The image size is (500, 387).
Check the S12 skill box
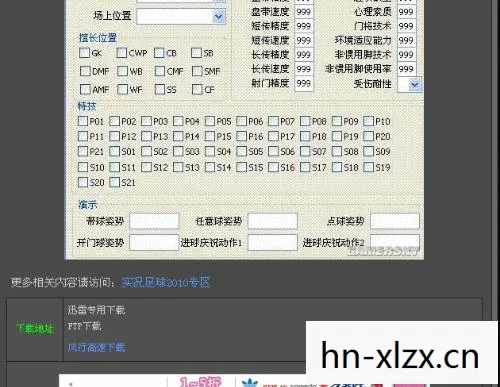pyautogui.click(x=146, y=167)
